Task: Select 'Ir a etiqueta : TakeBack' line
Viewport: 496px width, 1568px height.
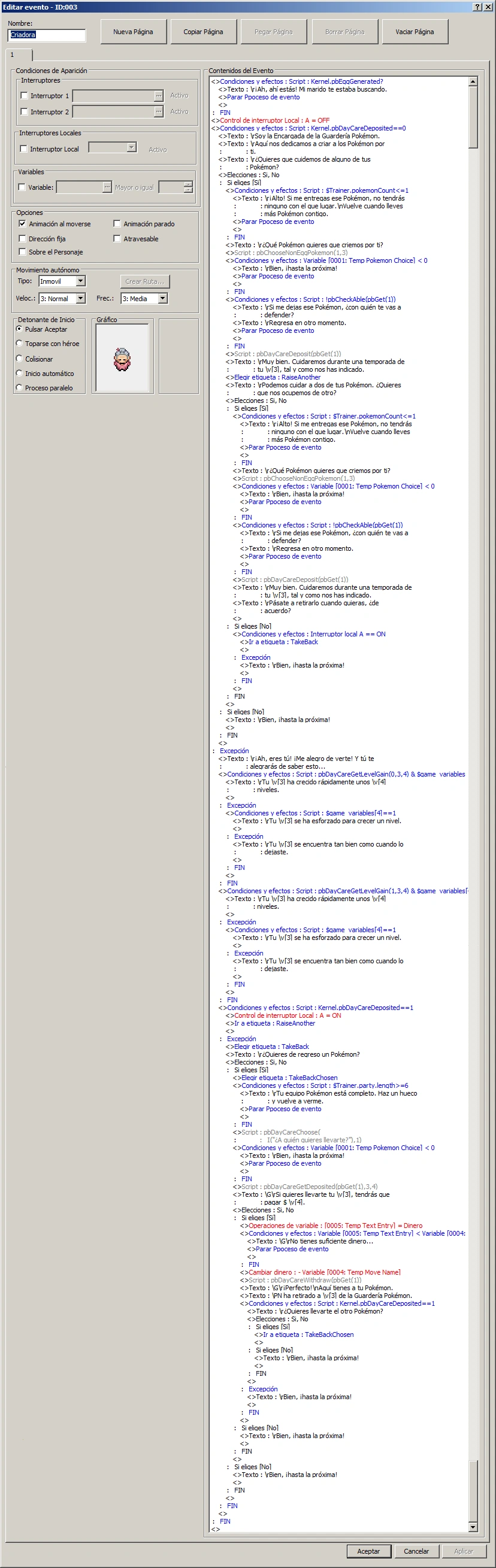Action: (x=279, y=642)
